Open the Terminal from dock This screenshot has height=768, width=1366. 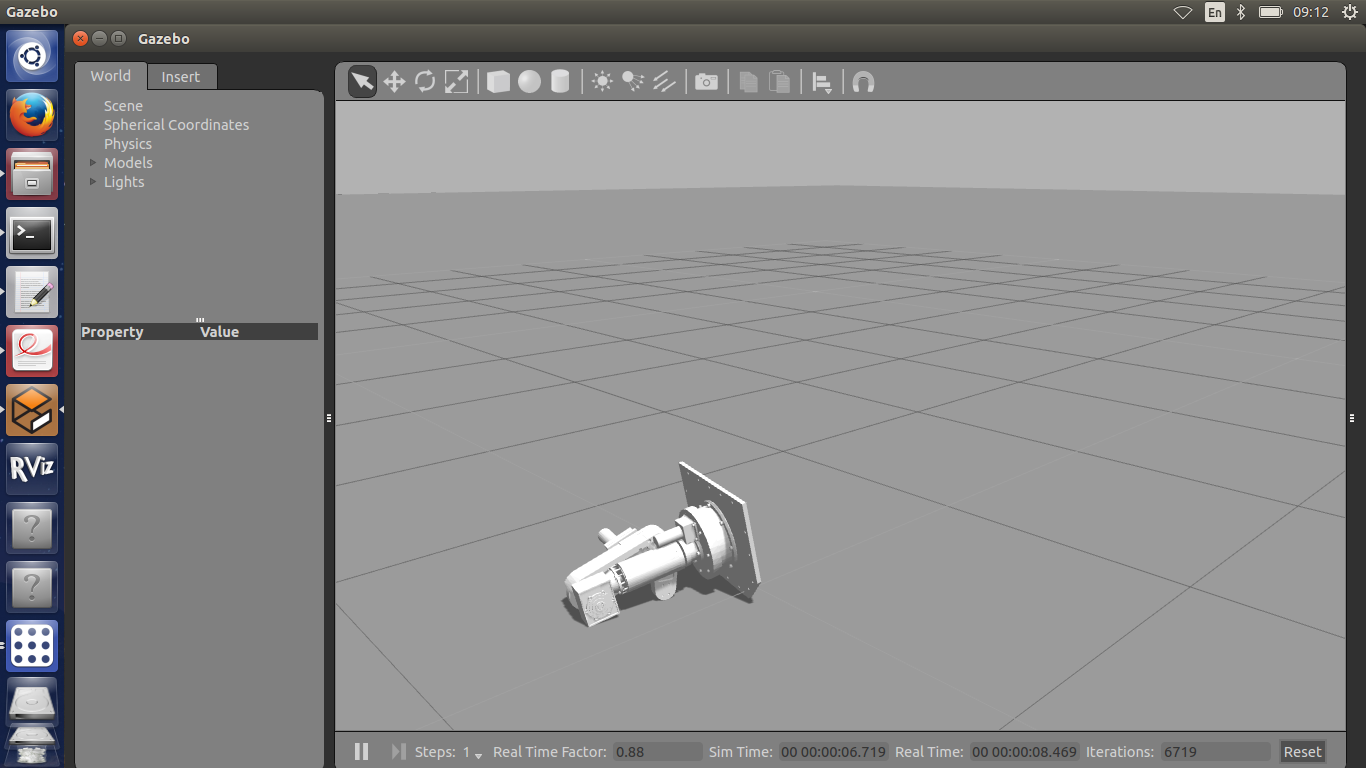32,233
